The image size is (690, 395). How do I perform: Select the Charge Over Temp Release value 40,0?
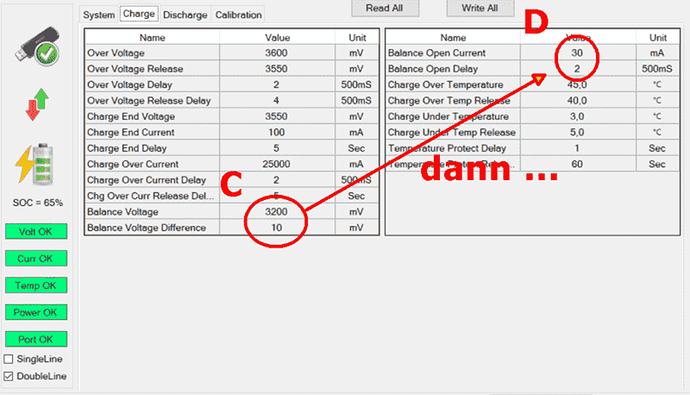coord(577,100)
